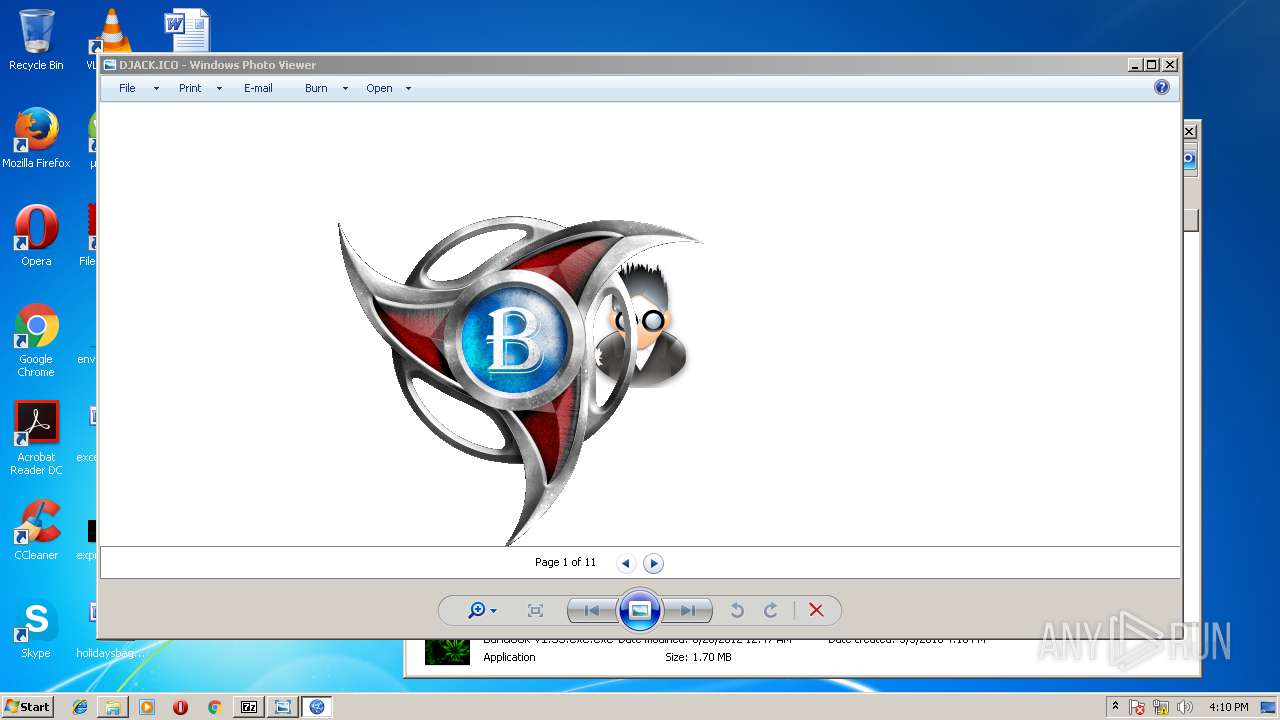The image size is (1280, 720).
Task: Expand the Burn dropdown arrow
Action: coord(345,88)
